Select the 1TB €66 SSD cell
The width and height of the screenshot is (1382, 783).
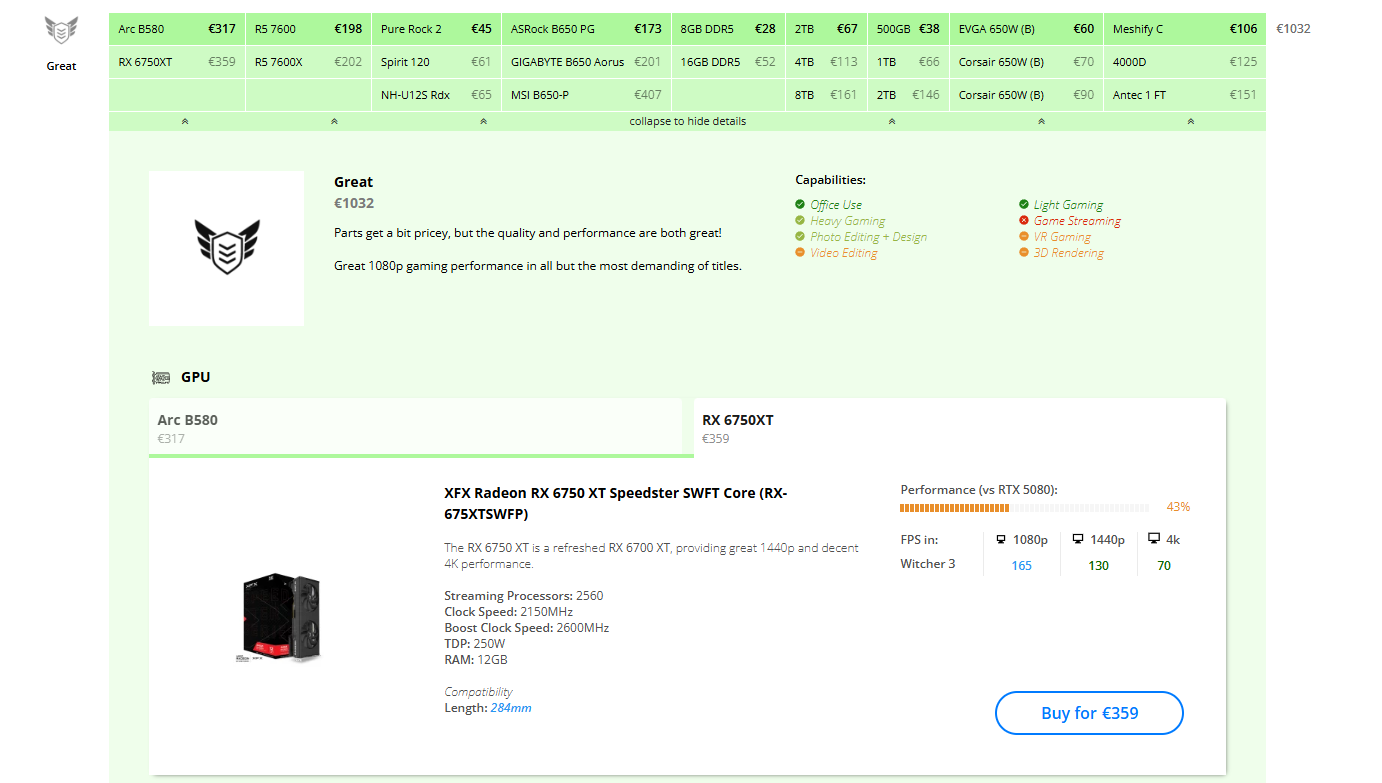(908, 62)
